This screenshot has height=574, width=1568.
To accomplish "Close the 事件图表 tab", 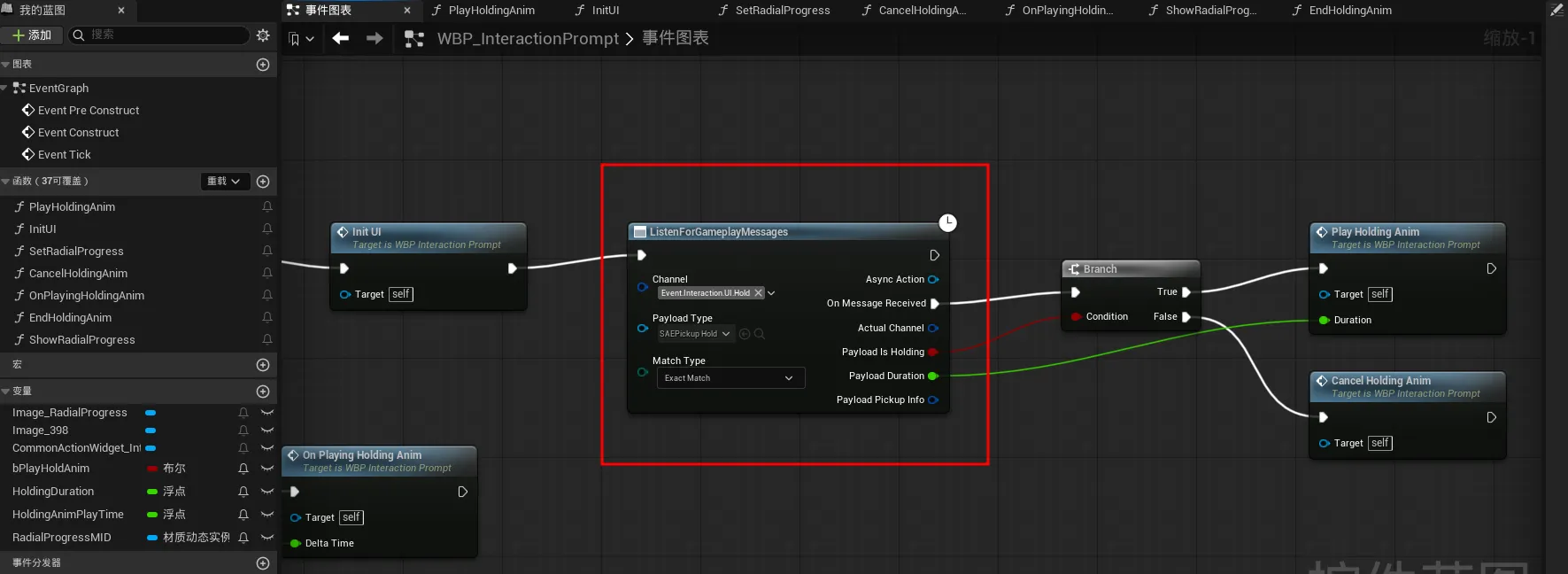I will (x=407, y=11).
